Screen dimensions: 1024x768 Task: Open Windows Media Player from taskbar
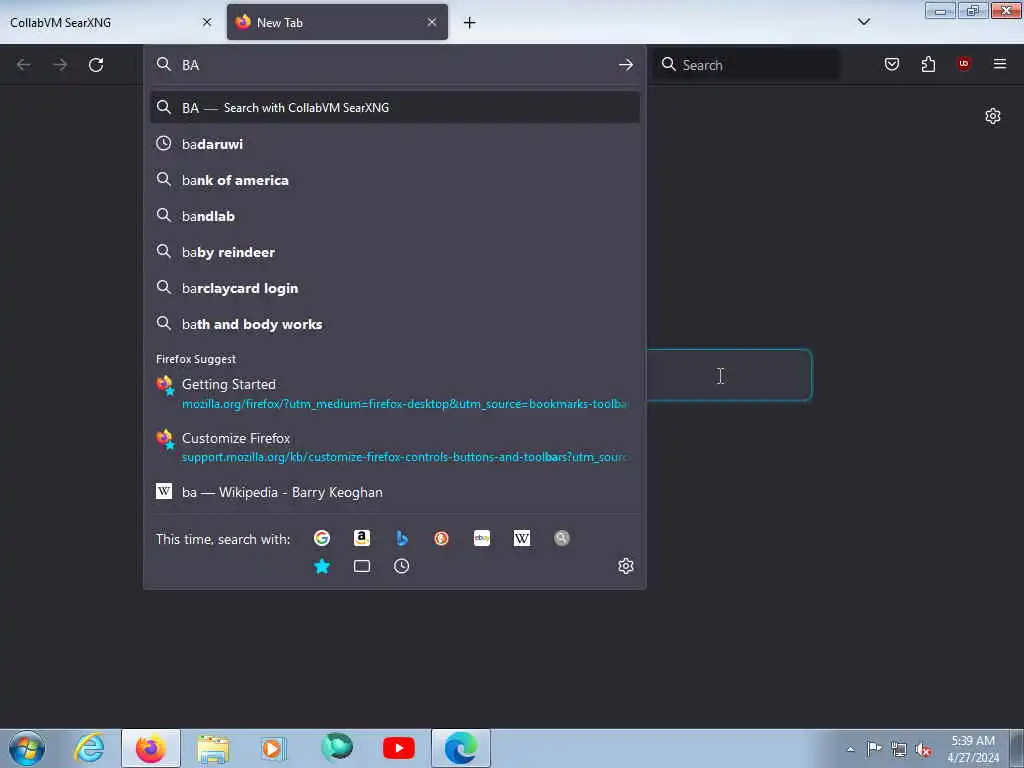point(274,748)
